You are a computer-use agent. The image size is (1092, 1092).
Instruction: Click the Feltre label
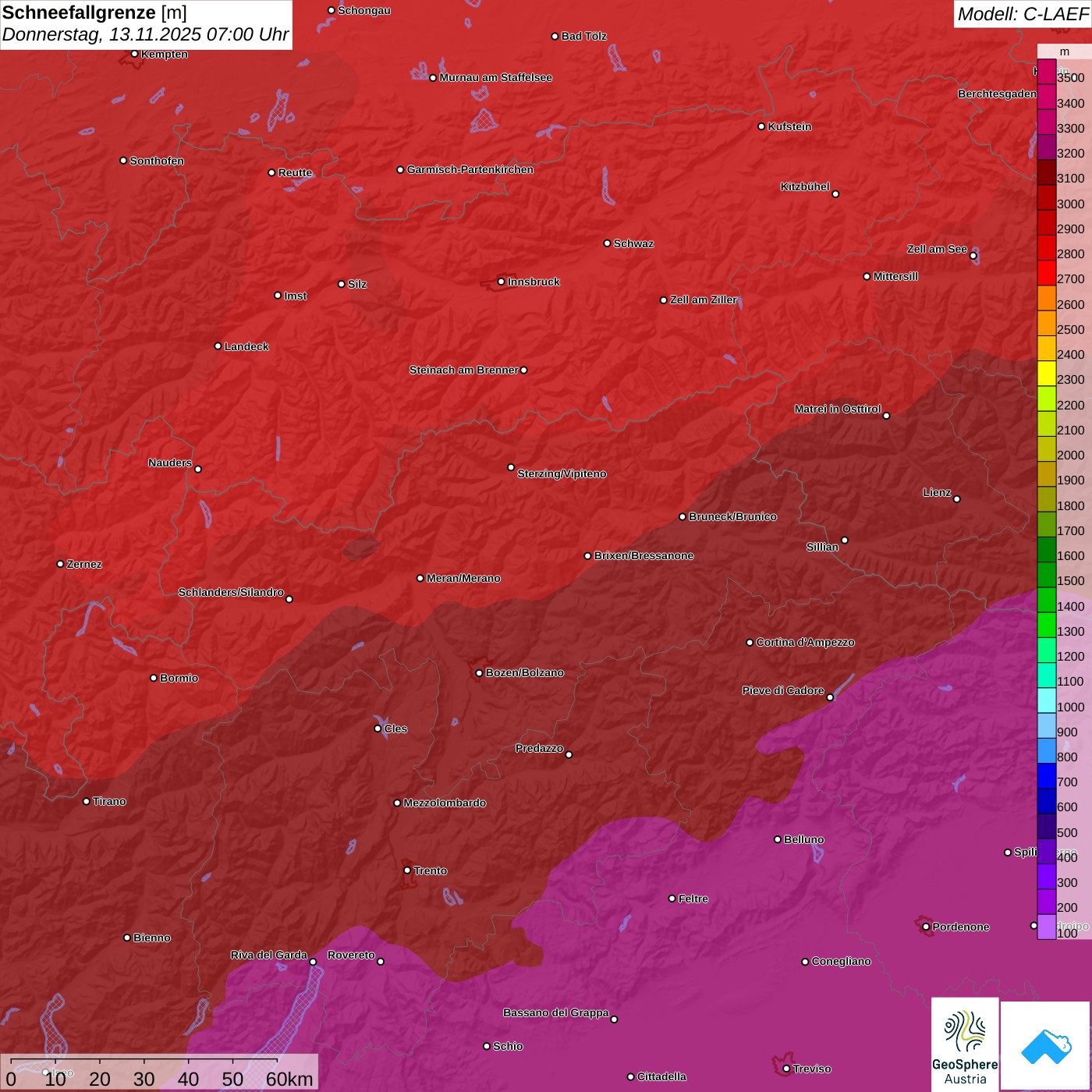click(x=693, y=899)
